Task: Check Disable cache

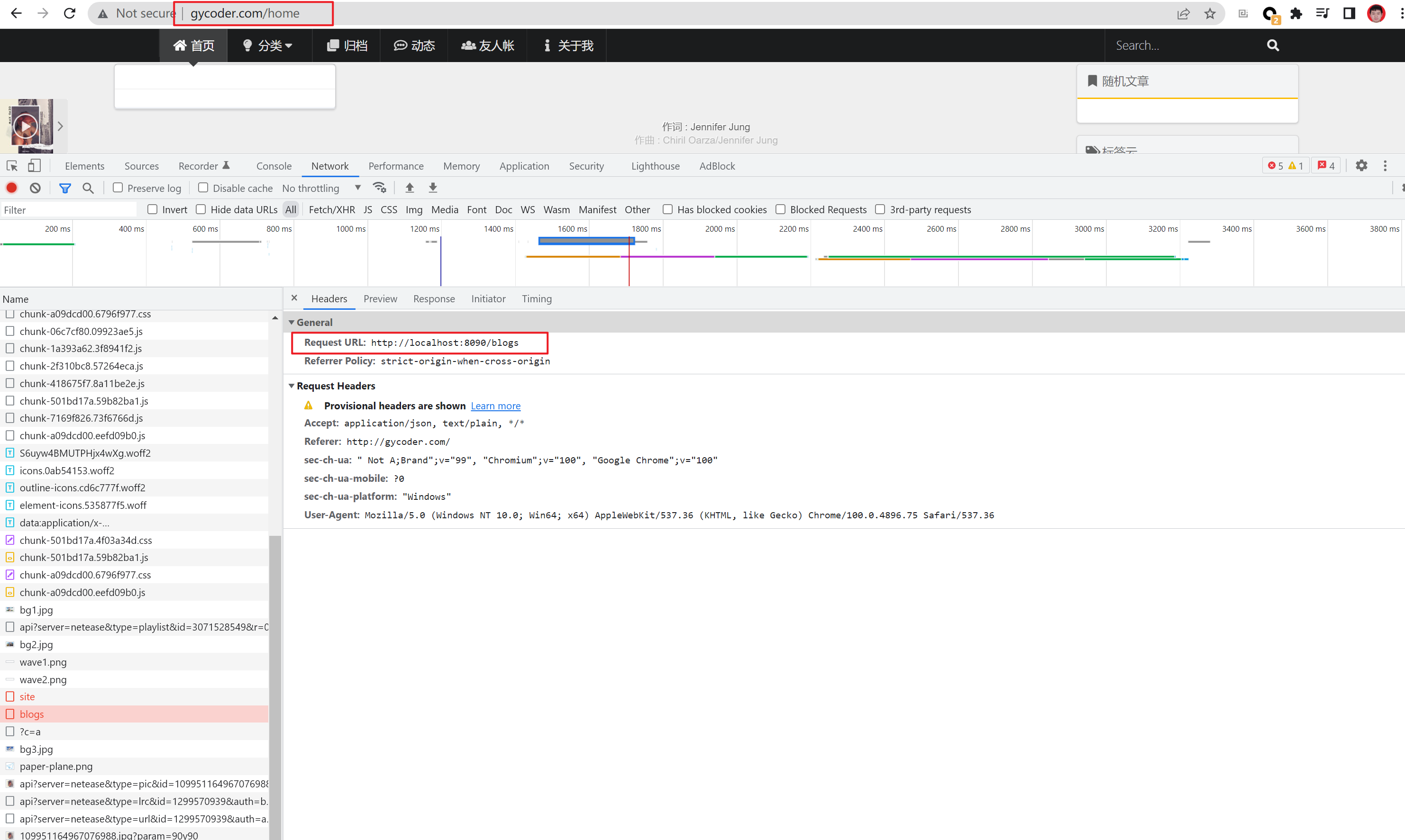Action: pos(202,187)
